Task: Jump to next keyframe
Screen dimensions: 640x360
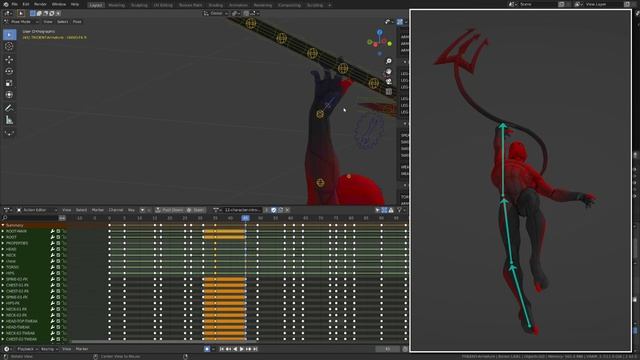Action: (x=248, y=349)
